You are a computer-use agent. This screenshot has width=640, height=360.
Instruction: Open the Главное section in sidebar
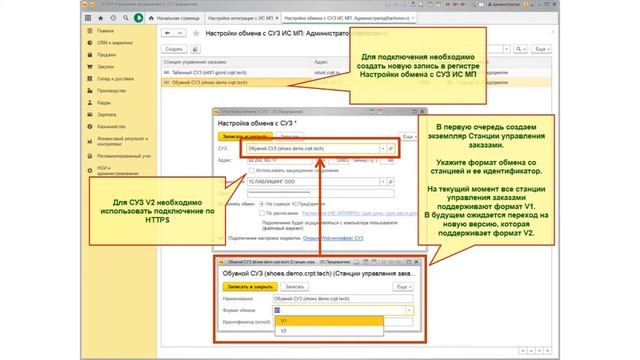coord(105,31)
